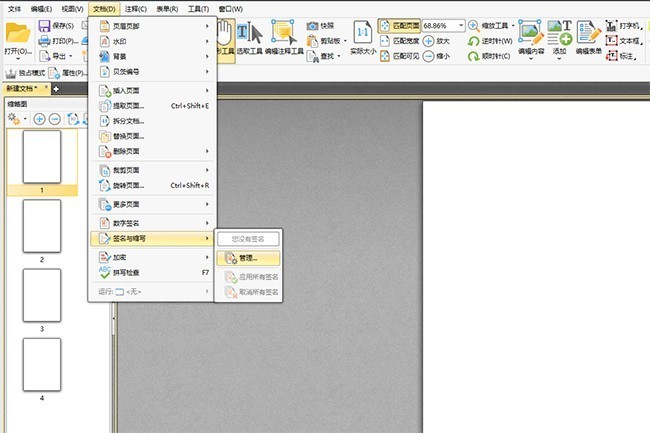Click the 导出 export button
The width and height of the screenshot is (650, 433).
tap(56, 56)
